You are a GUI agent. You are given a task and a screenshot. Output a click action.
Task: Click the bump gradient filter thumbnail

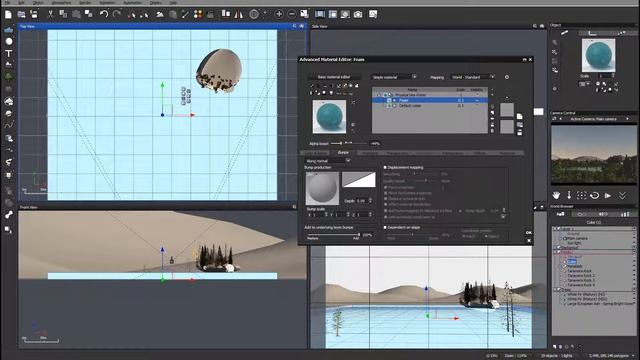click(x=358, y=180)
